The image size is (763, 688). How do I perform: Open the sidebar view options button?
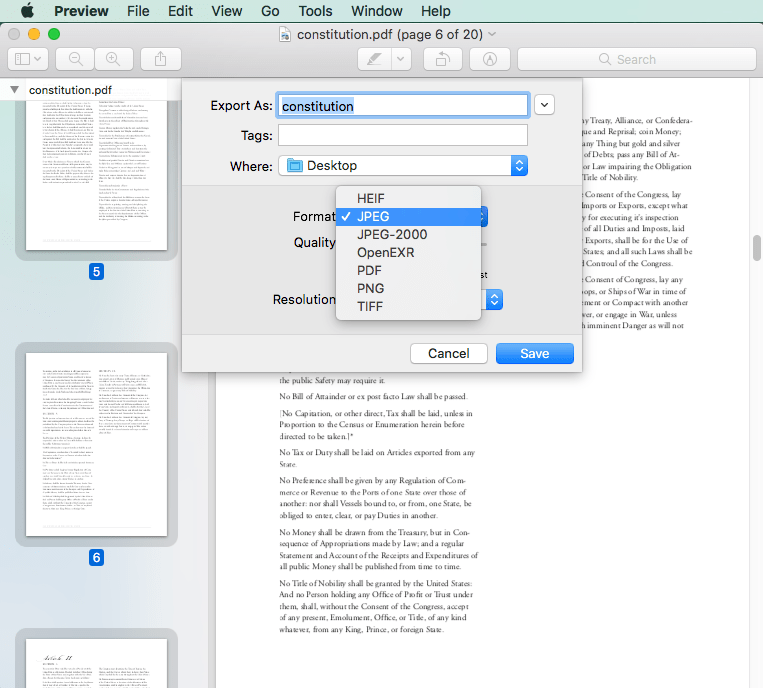27,59
